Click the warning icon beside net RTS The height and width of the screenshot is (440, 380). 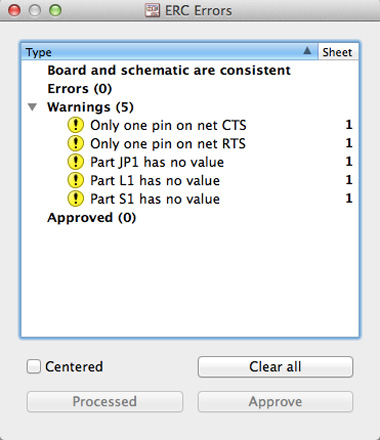(76, 144)
